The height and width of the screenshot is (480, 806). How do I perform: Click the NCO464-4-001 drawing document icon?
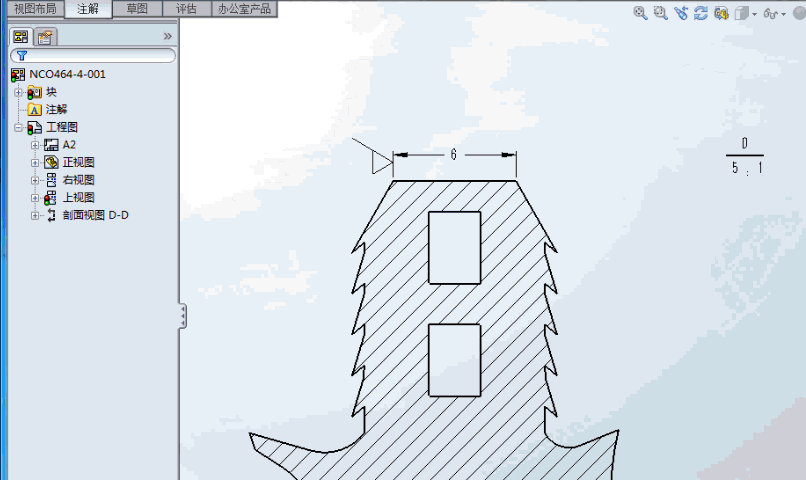coord(17,75)
